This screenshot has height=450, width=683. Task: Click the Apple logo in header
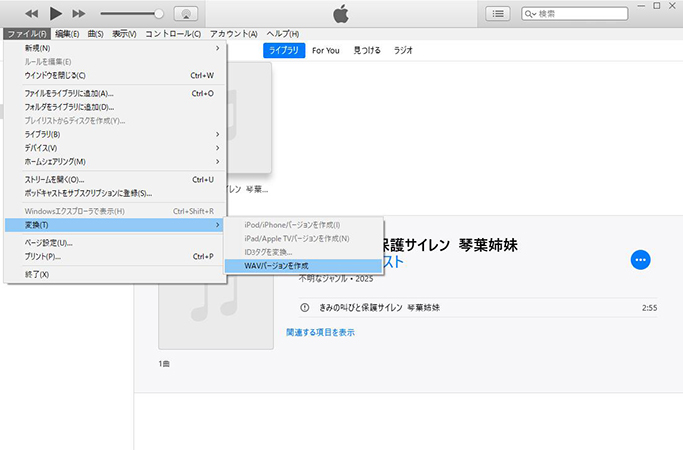pos(341,14)
